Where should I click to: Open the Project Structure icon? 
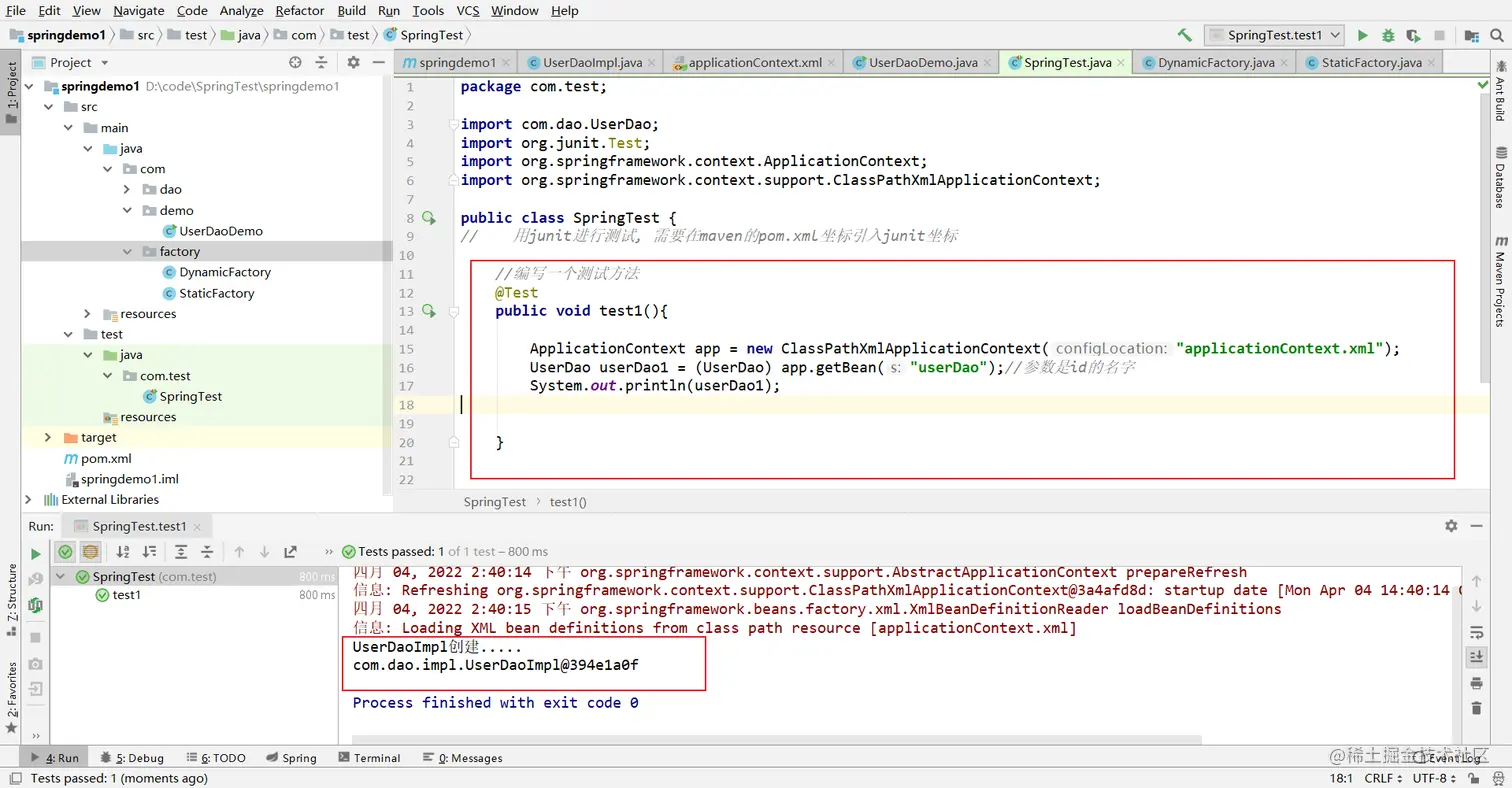[1471, 35]
